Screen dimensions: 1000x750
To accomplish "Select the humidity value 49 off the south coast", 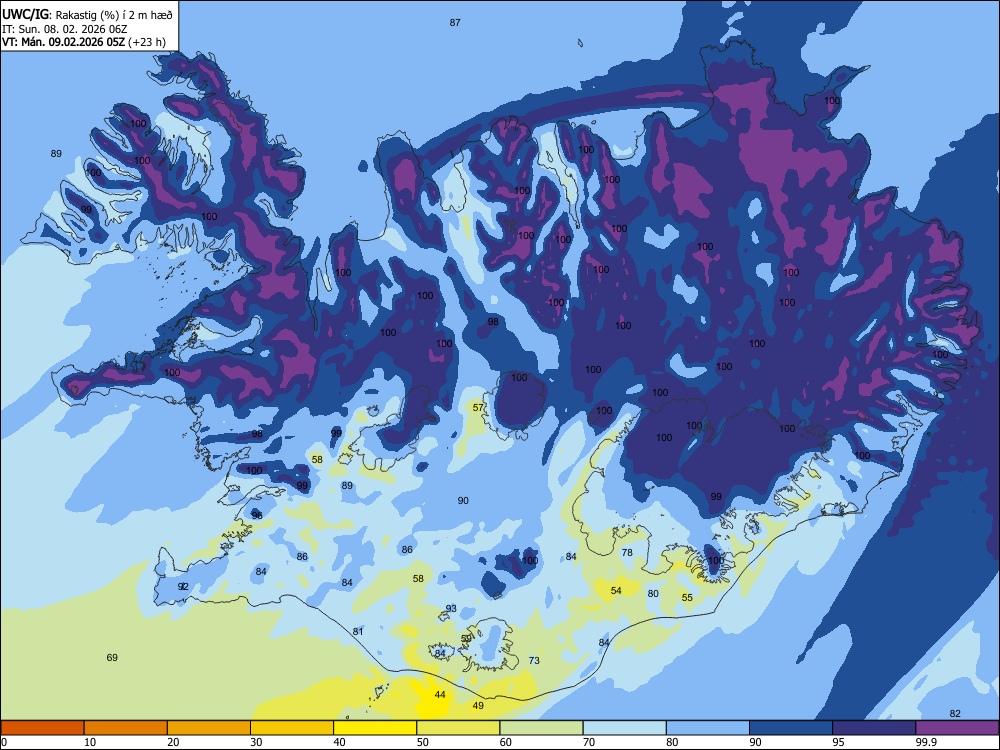I will point(478,705).
